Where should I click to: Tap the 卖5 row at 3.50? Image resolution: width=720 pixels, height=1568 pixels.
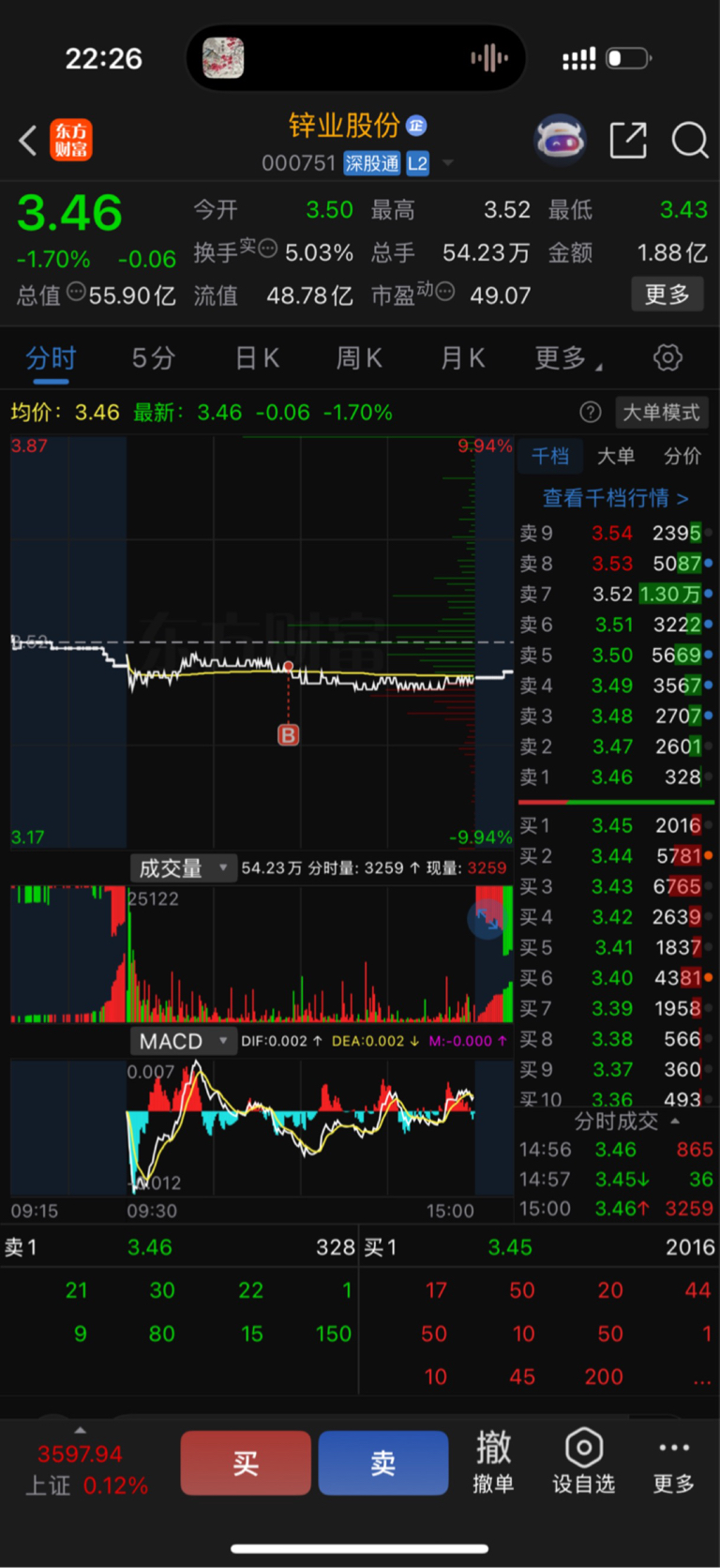tap(616, 655)
